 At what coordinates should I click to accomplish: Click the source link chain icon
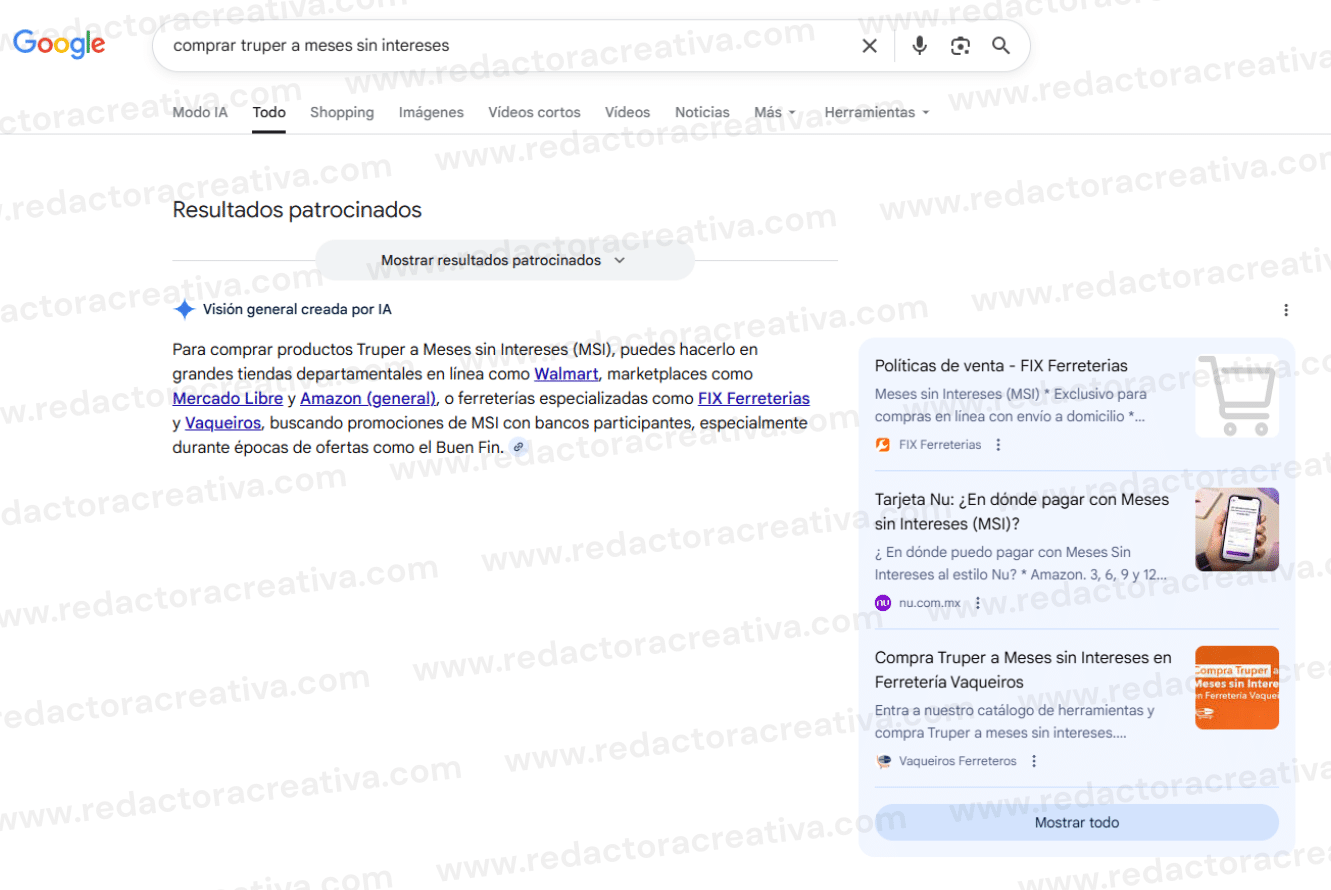pos(518,447)
